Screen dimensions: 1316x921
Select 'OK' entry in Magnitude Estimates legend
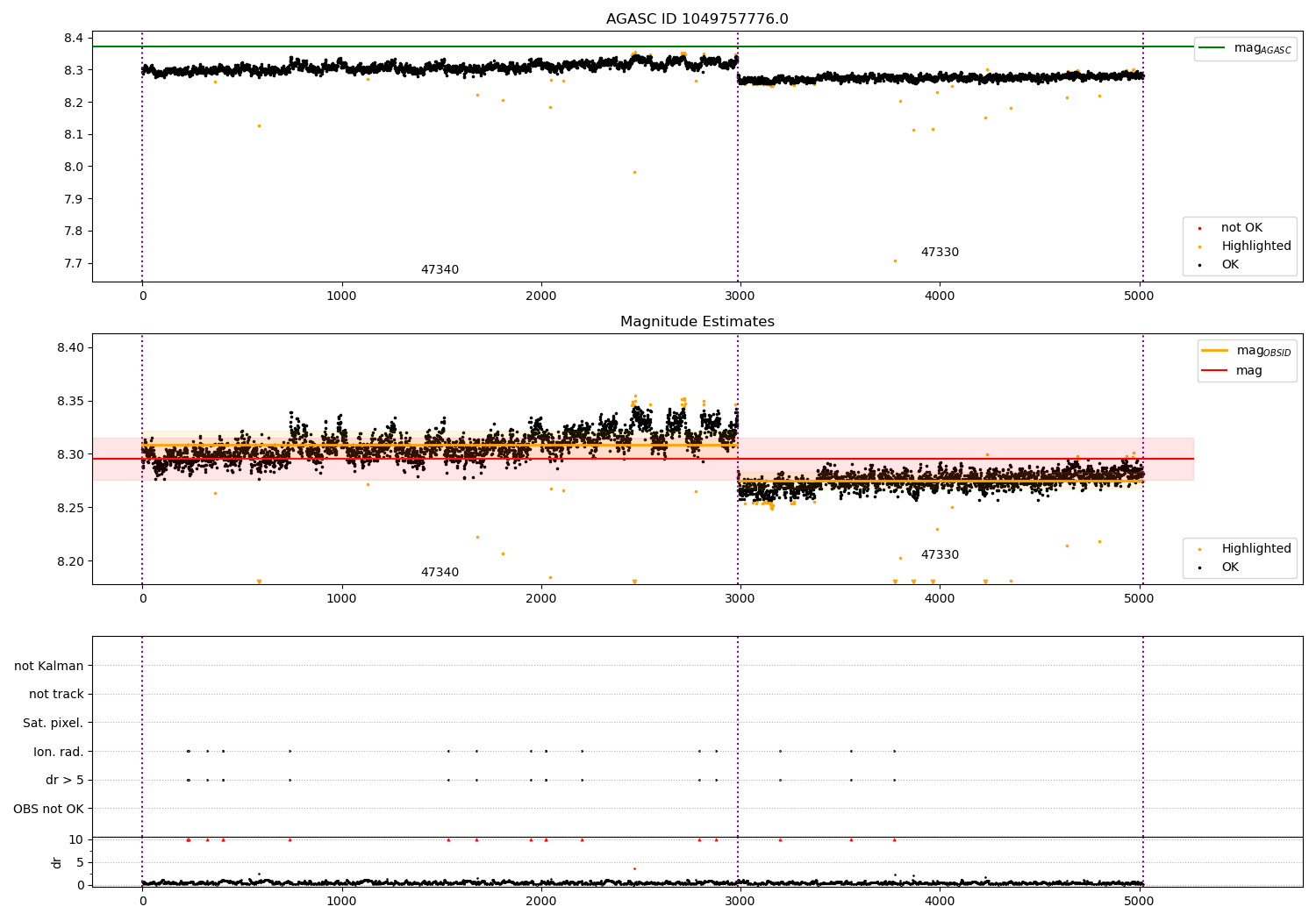click(x=1228, y=568)
